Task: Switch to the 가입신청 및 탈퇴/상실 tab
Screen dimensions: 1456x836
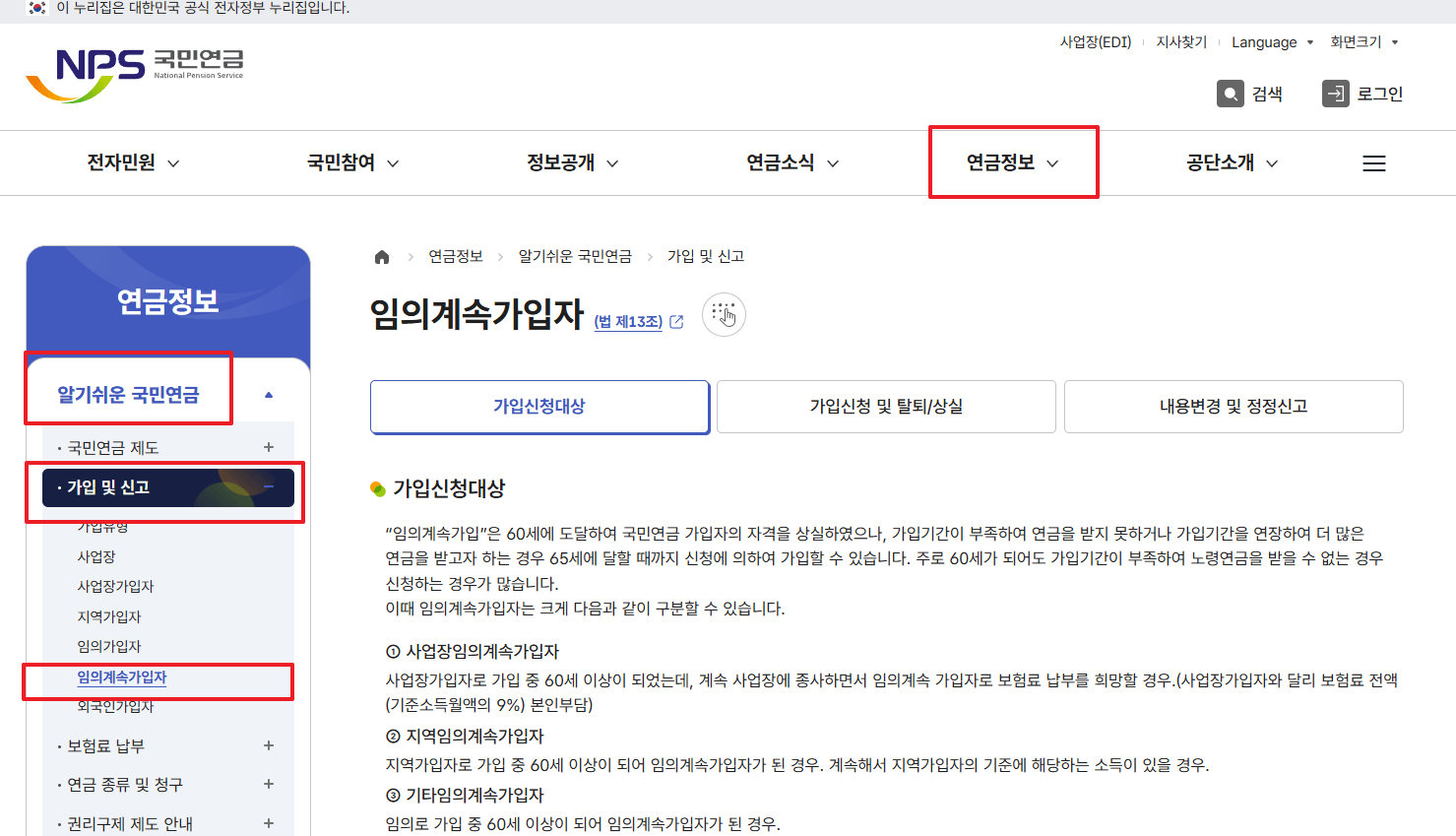Action: (886, 406)
